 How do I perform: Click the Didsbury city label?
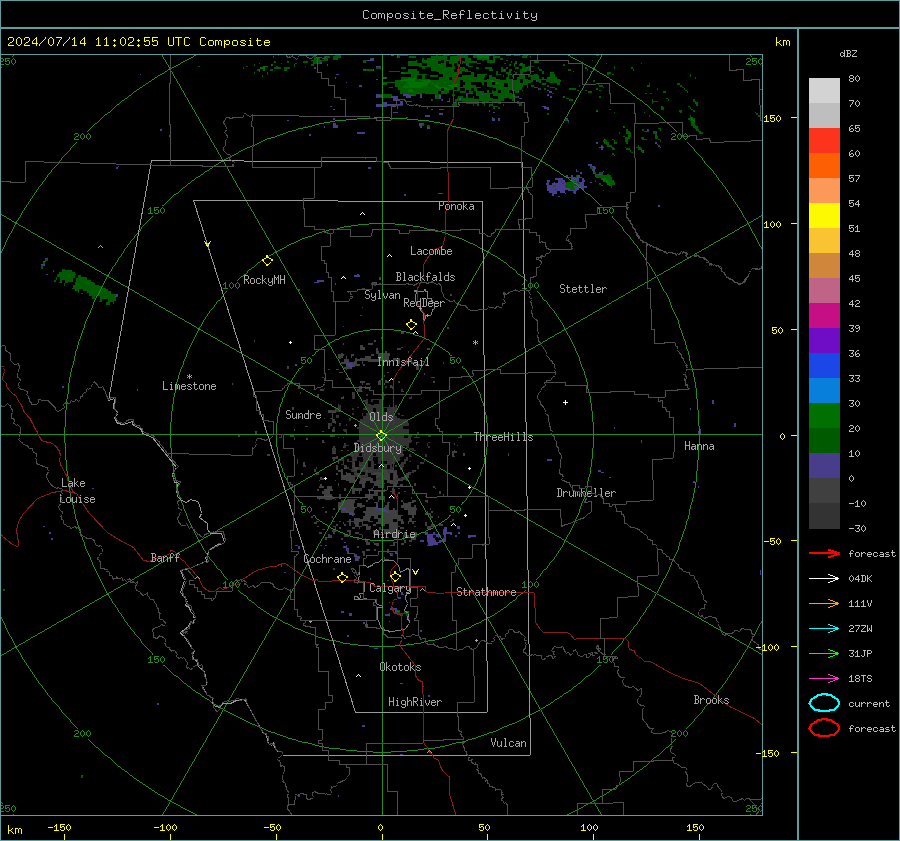tap(378, 448)
